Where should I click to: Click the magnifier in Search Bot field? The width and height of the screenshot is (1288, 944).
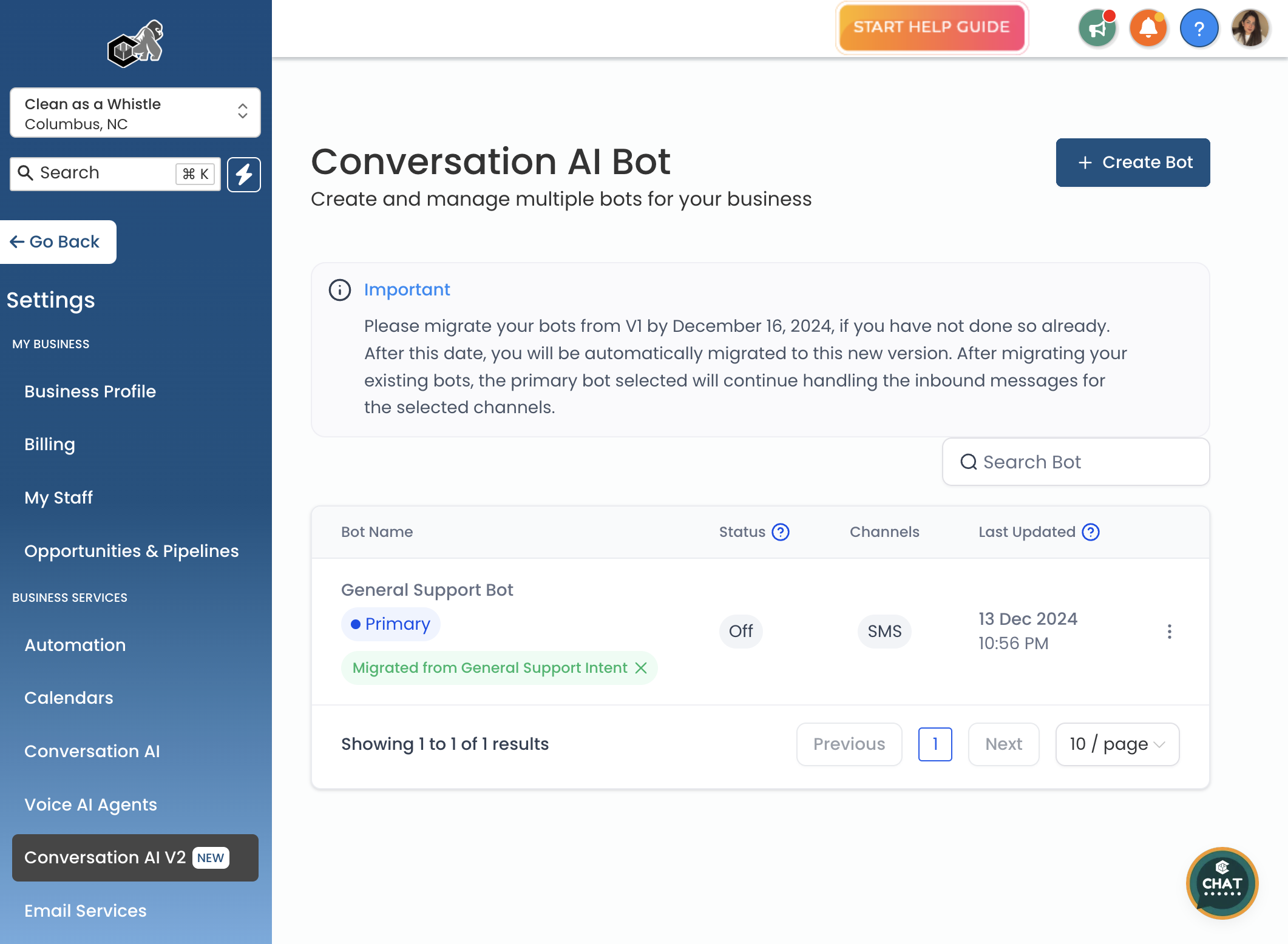969,462
